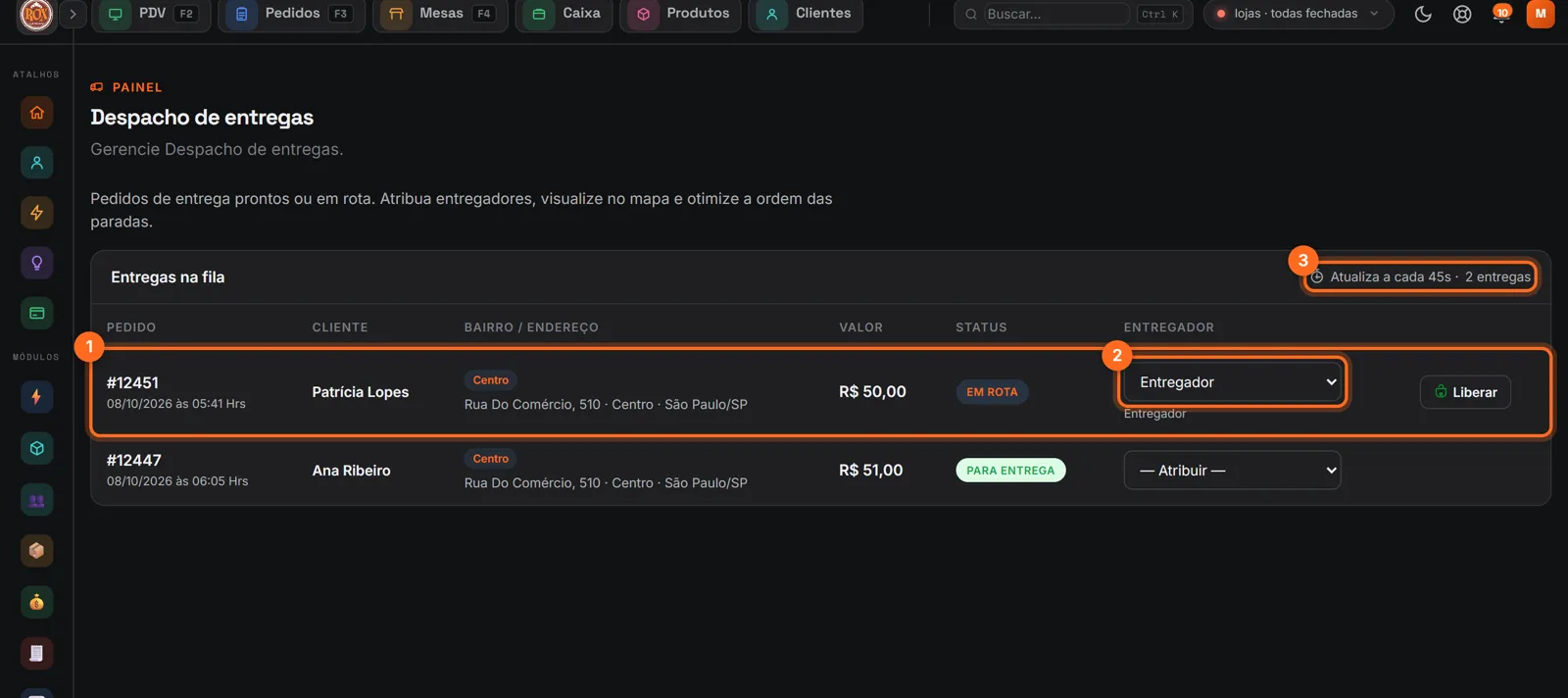The height and width of the screenshot is (698, 1568).
Task: Toggle dark mode with the moon icon
Action: 1423,14
